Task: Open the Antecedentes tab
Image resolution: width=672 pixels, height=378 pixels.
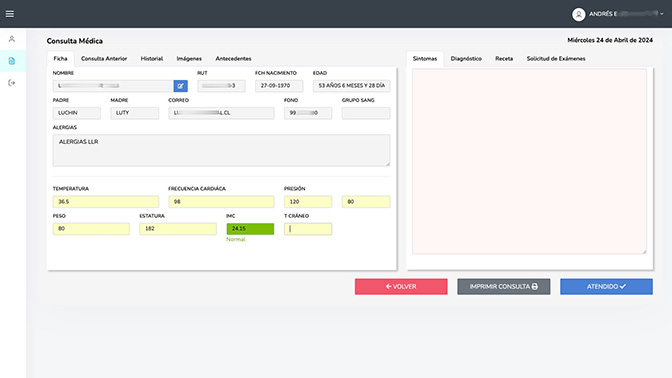Action: [233, 59]
